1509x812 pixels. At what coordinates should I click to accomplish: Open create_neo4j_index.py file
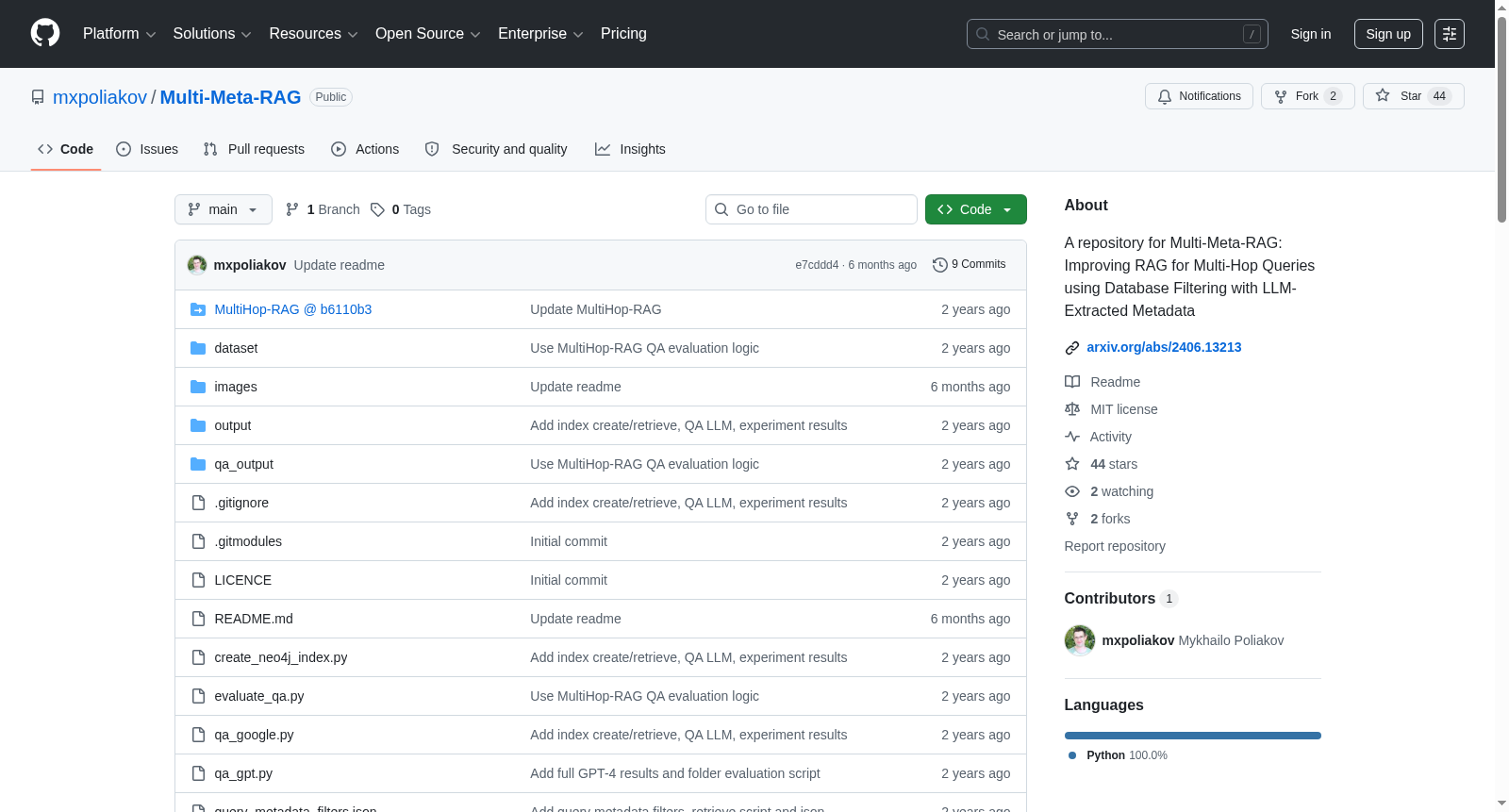click(x=281, y=657)
